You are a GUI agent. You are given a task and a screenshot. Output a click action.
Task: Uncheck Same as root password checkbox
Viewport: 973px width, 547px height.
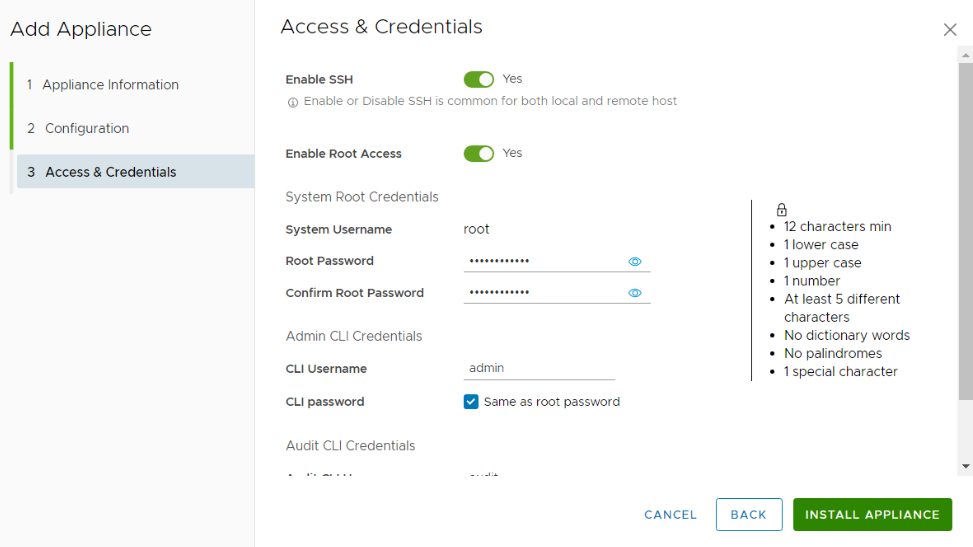pos(471,402)
